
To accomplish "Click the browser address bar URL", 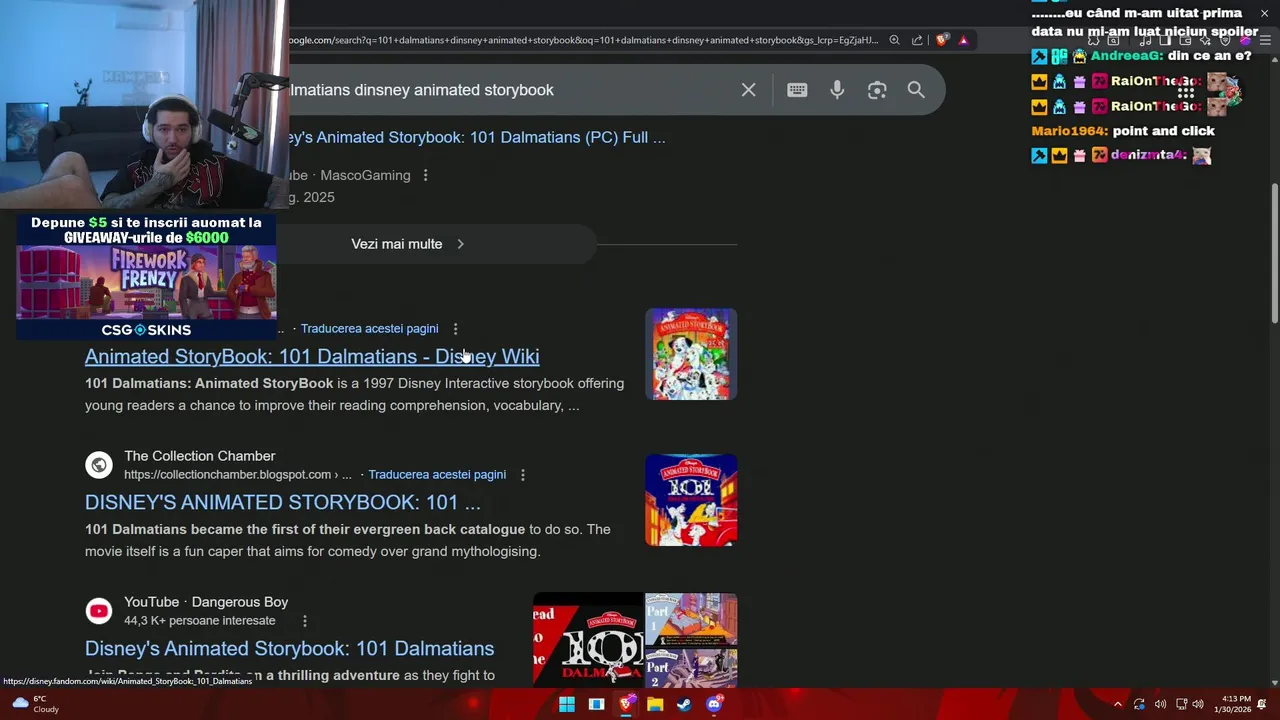I will (x=584, y=40).
